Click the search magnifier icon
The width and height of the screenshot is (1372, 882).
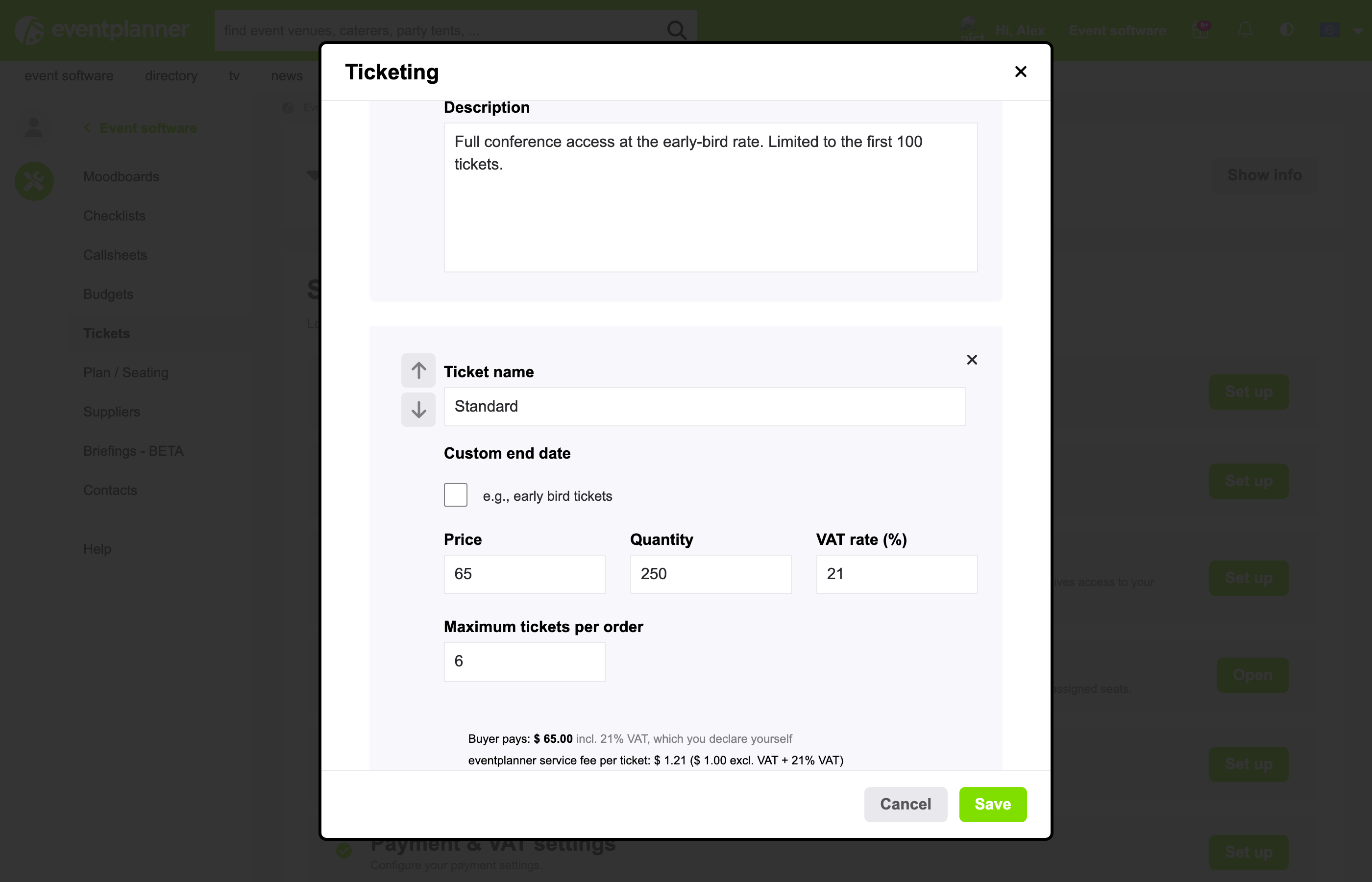[x=676, y=30]
